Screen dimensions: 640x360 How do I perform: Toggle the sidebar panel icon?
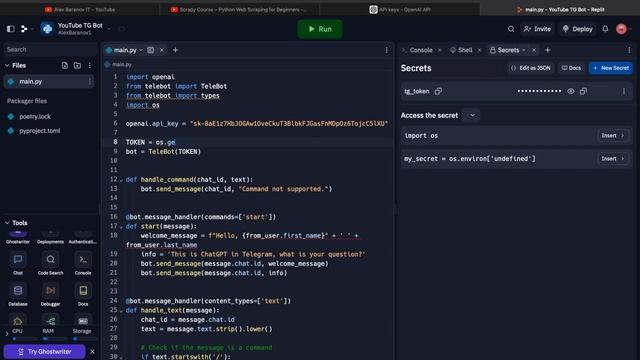tap(11, 29)
